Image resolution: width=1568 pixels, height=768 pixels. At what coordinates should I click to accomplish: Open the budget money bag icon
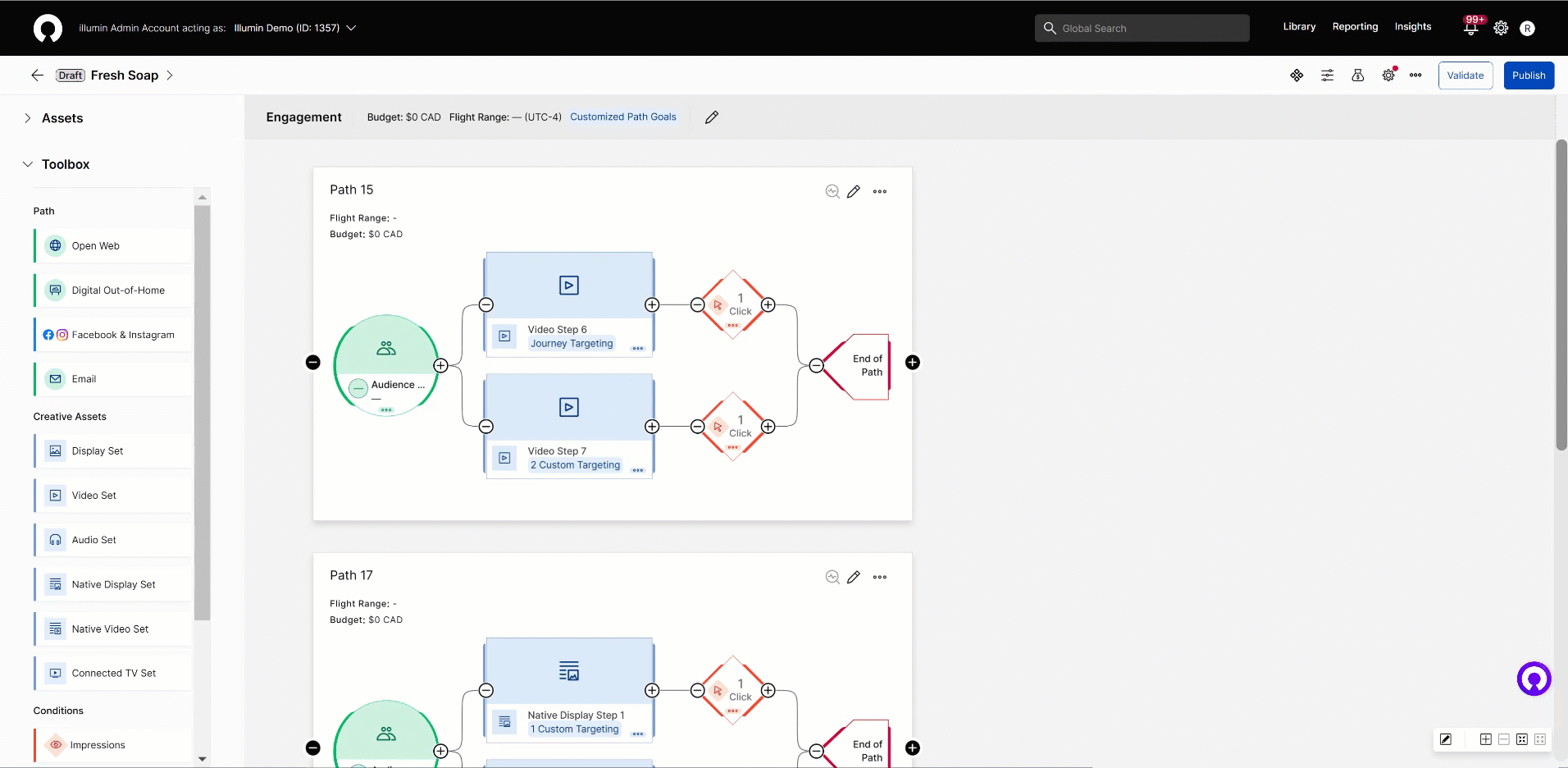1358,75
